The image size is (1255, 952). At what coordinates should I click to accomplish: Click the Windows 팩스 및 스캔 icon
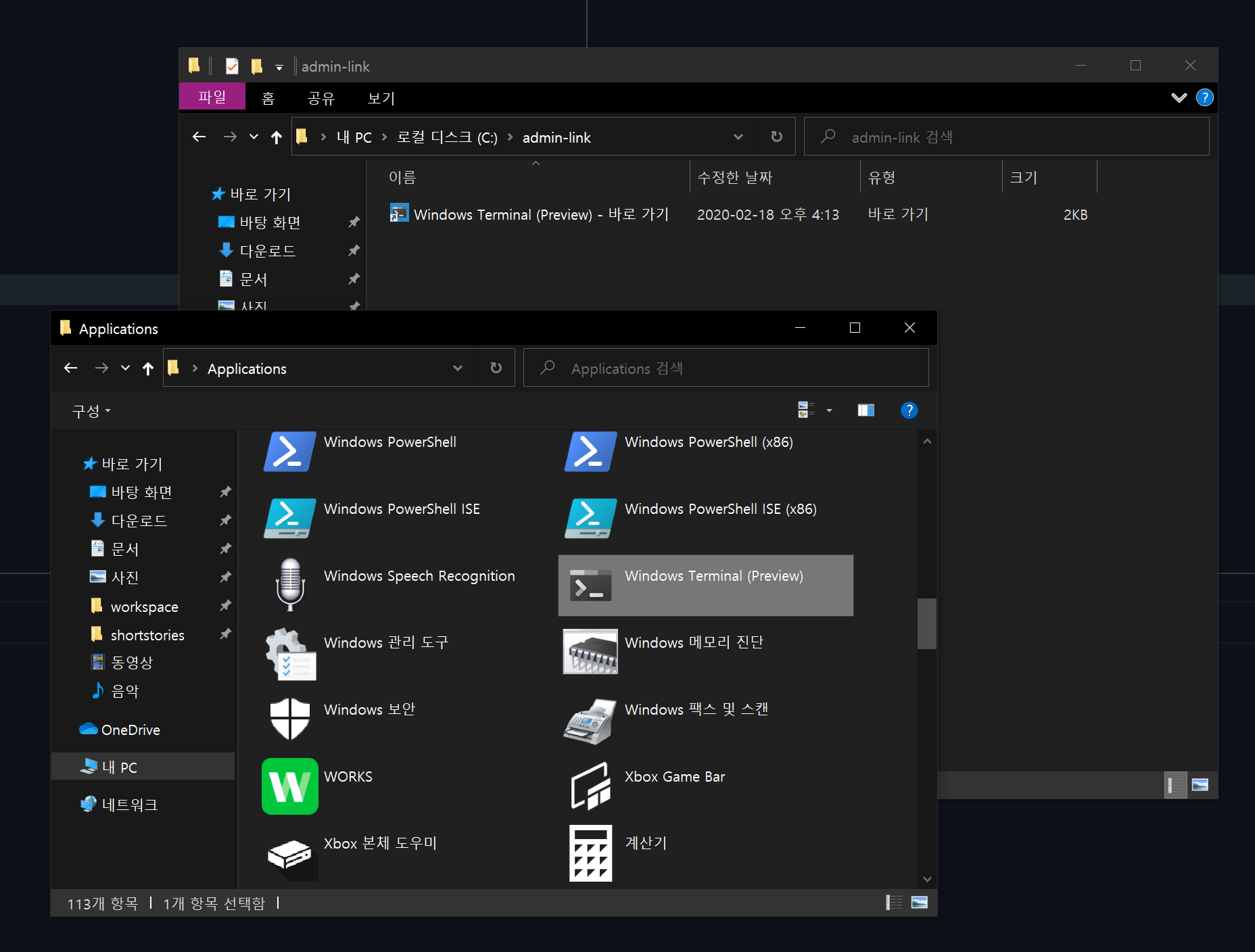pyautogui.click(x=590, y=719)
